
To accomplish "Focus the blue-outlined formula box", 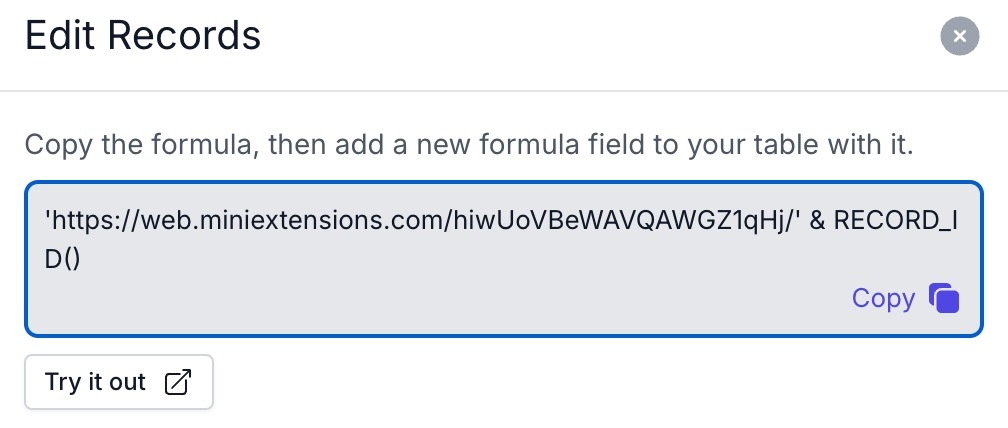I will click(504, 258).
